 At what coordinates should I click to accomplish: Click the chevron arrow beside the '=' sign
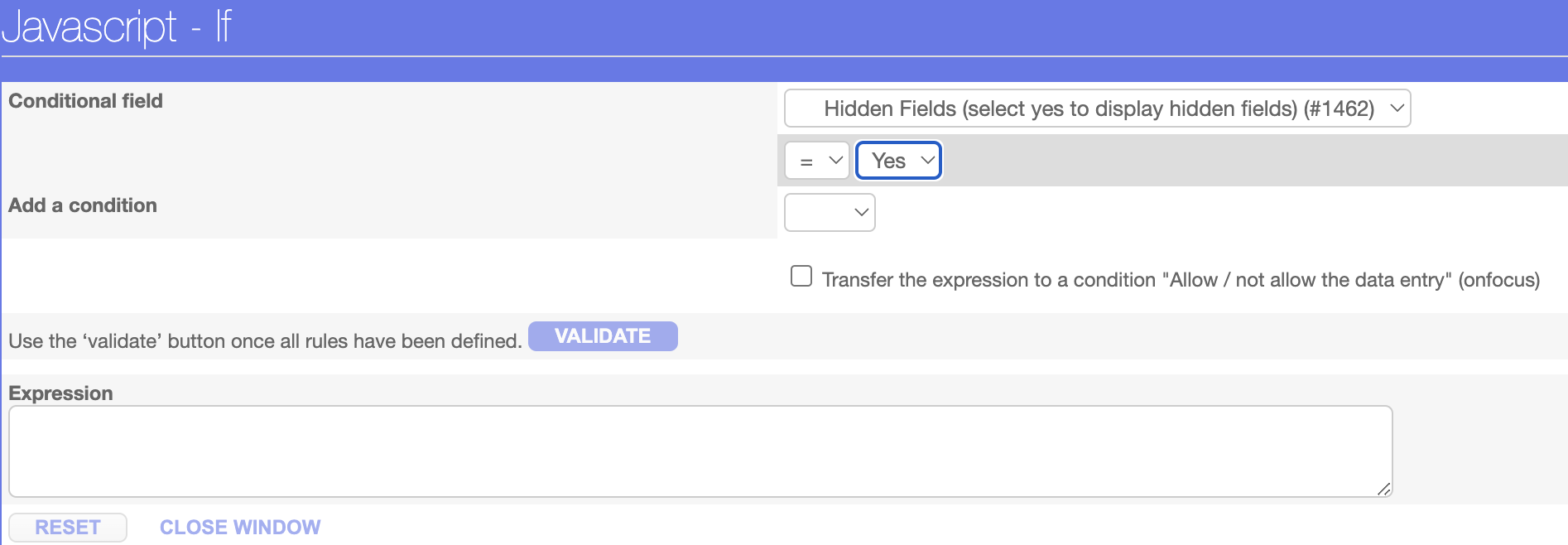[x=835, y=161]
